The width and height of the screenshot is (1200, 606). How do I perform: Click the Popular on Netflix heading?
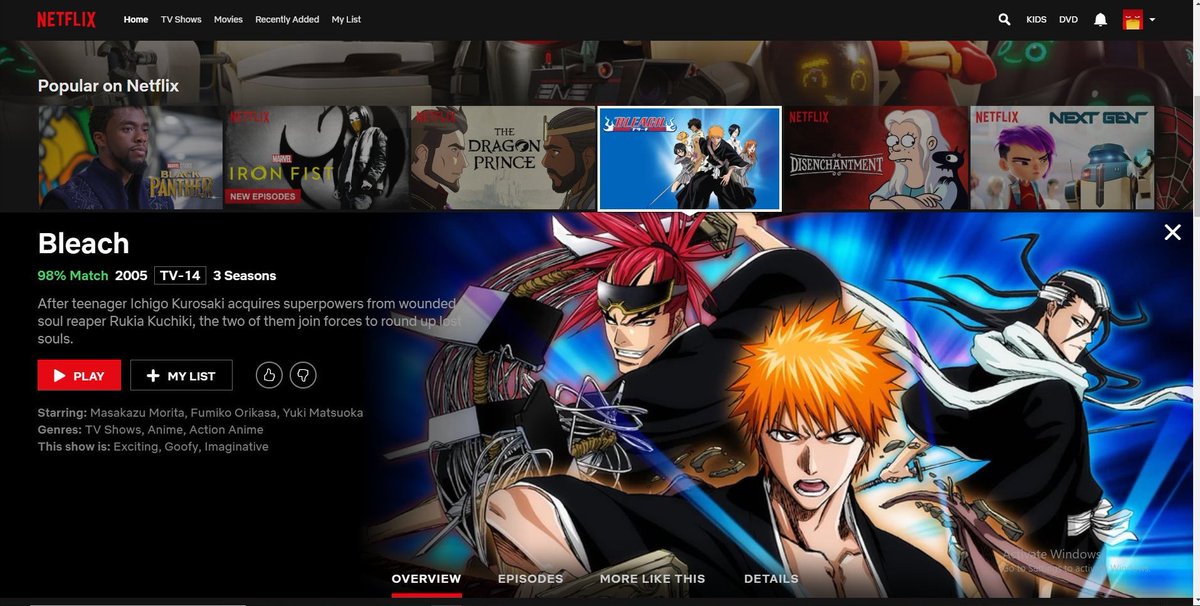tap(108, 86)
